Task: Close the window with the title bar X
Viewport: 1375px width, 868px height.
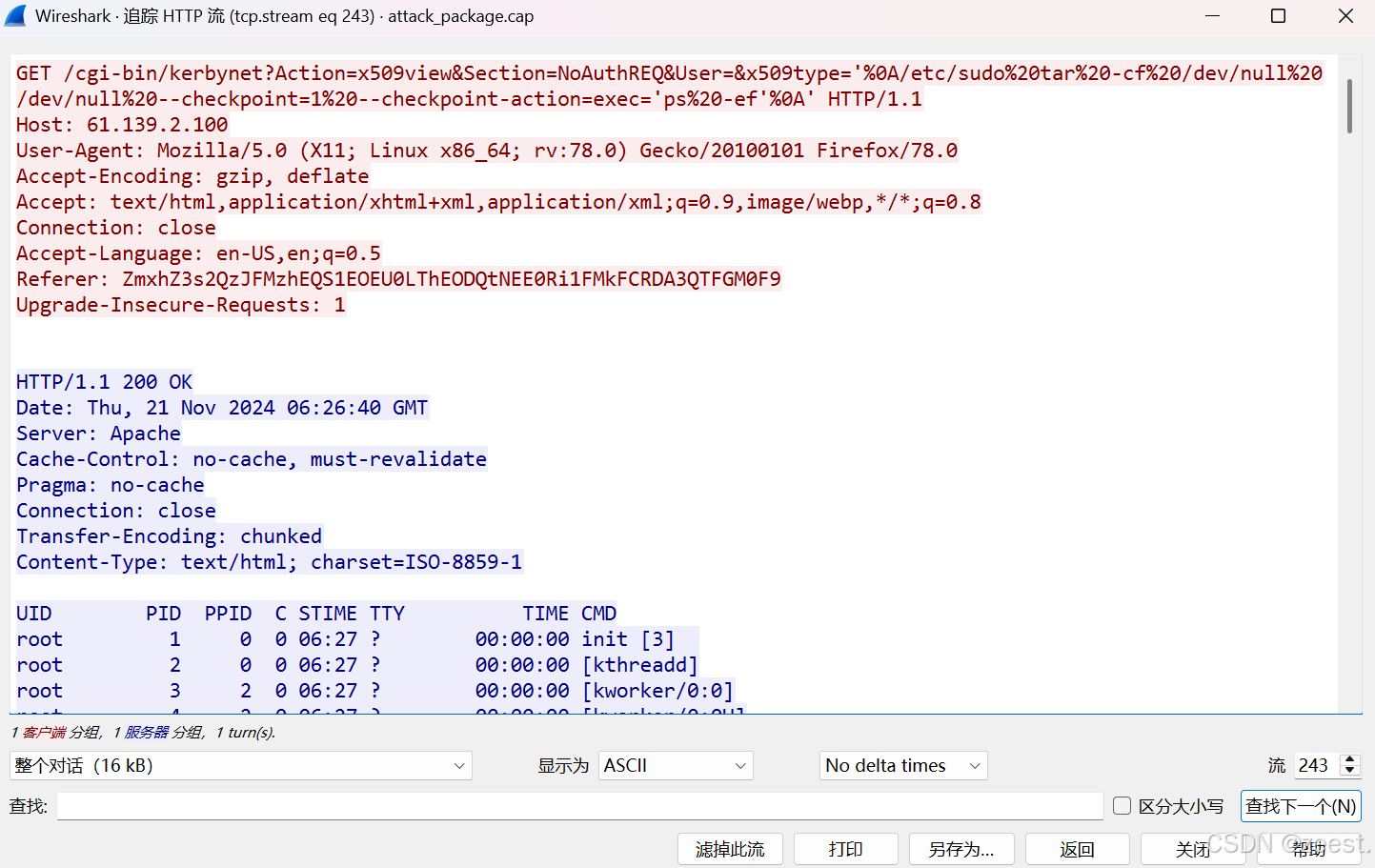Action: coord(1345,16)
